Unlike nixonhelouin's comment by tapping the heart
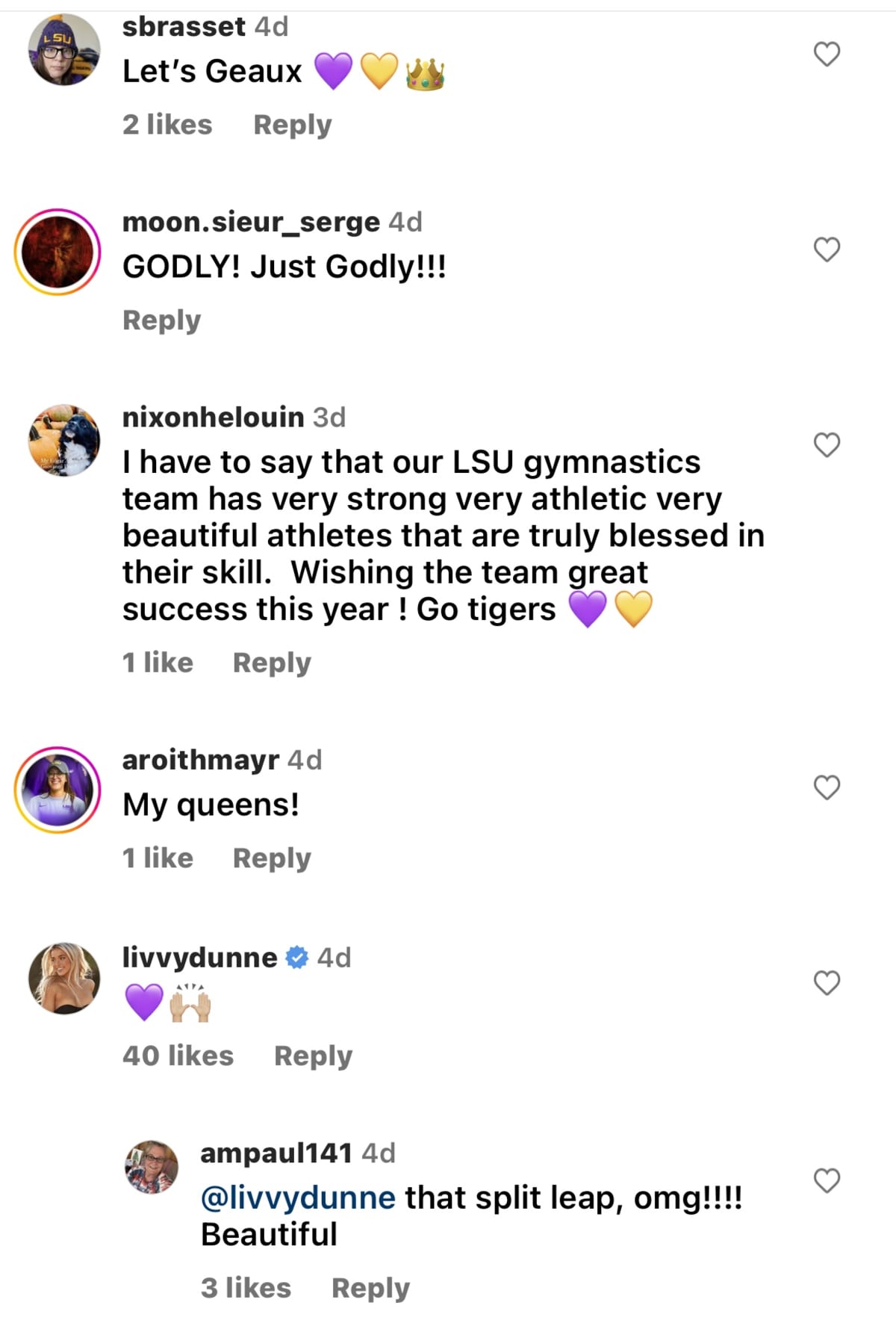Viewport: 896px width, 1332px height. (x=826, y=446)
